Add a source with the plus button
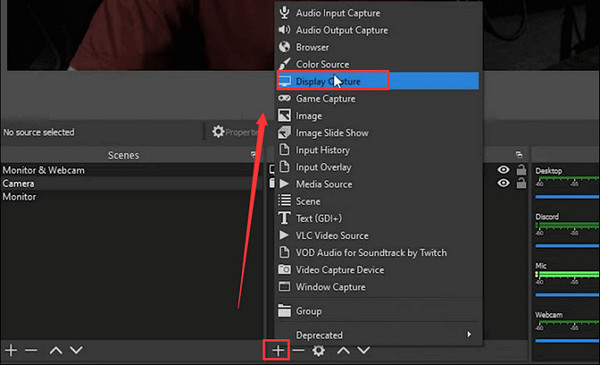Viewport: 600px width, 365px height. [278, 350]
